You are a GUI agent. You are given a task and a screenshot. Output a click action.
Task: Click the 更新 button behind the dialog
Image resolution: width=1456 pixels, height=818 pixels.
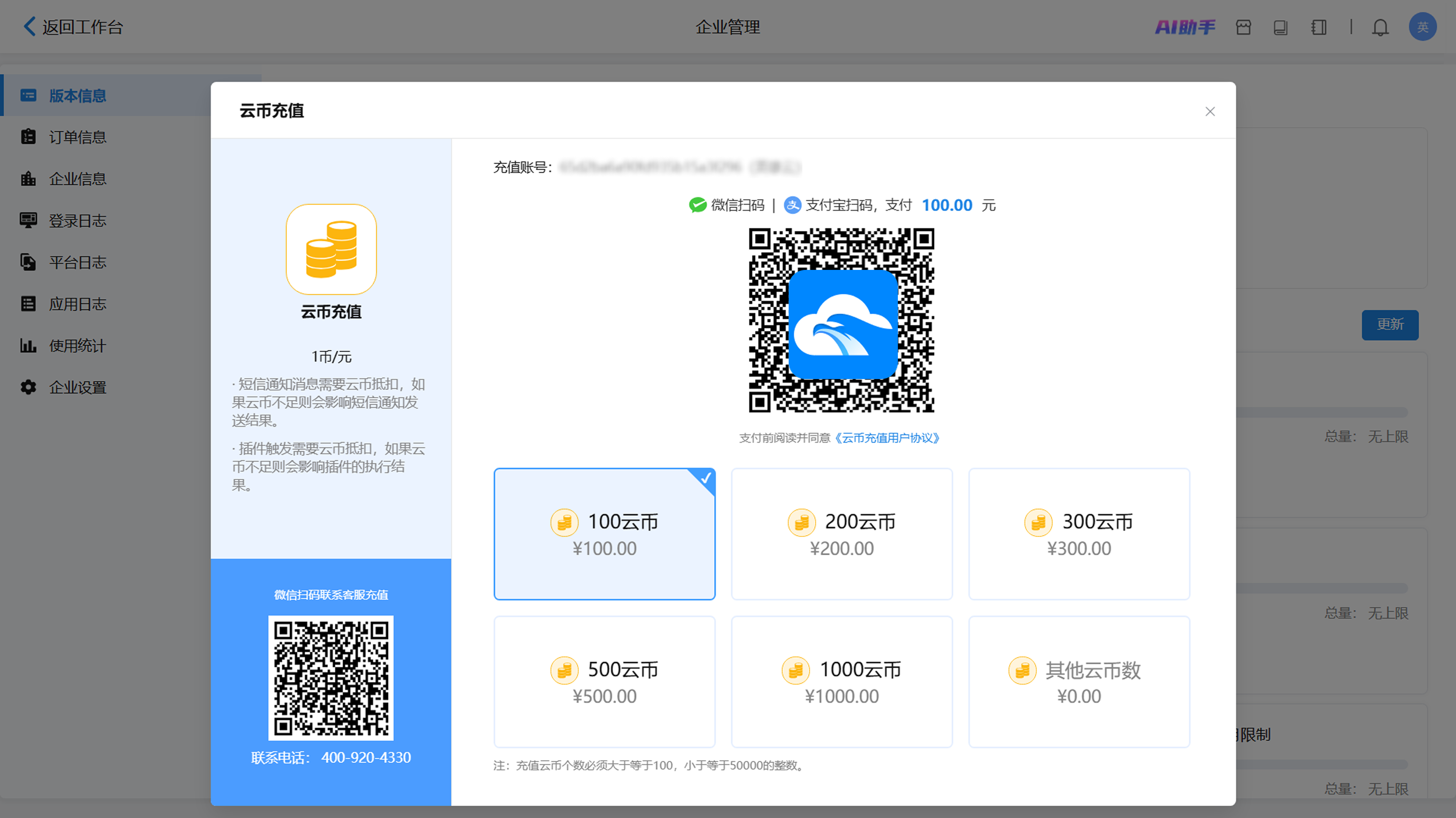pos(1390,325)
